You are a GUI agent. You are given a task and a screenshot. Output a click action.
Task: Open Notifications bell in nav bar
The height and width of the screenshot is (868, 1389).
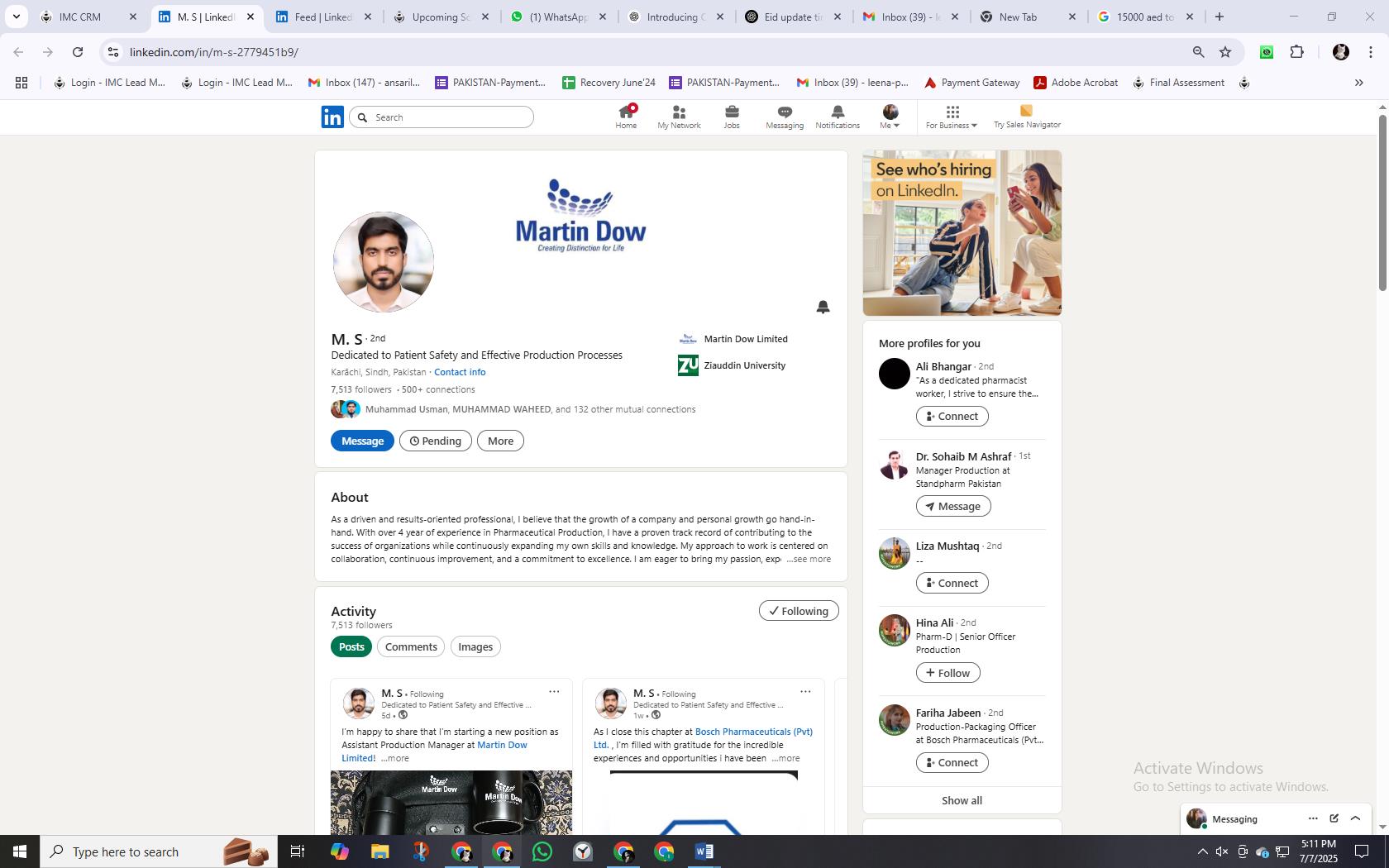(838, 117)
